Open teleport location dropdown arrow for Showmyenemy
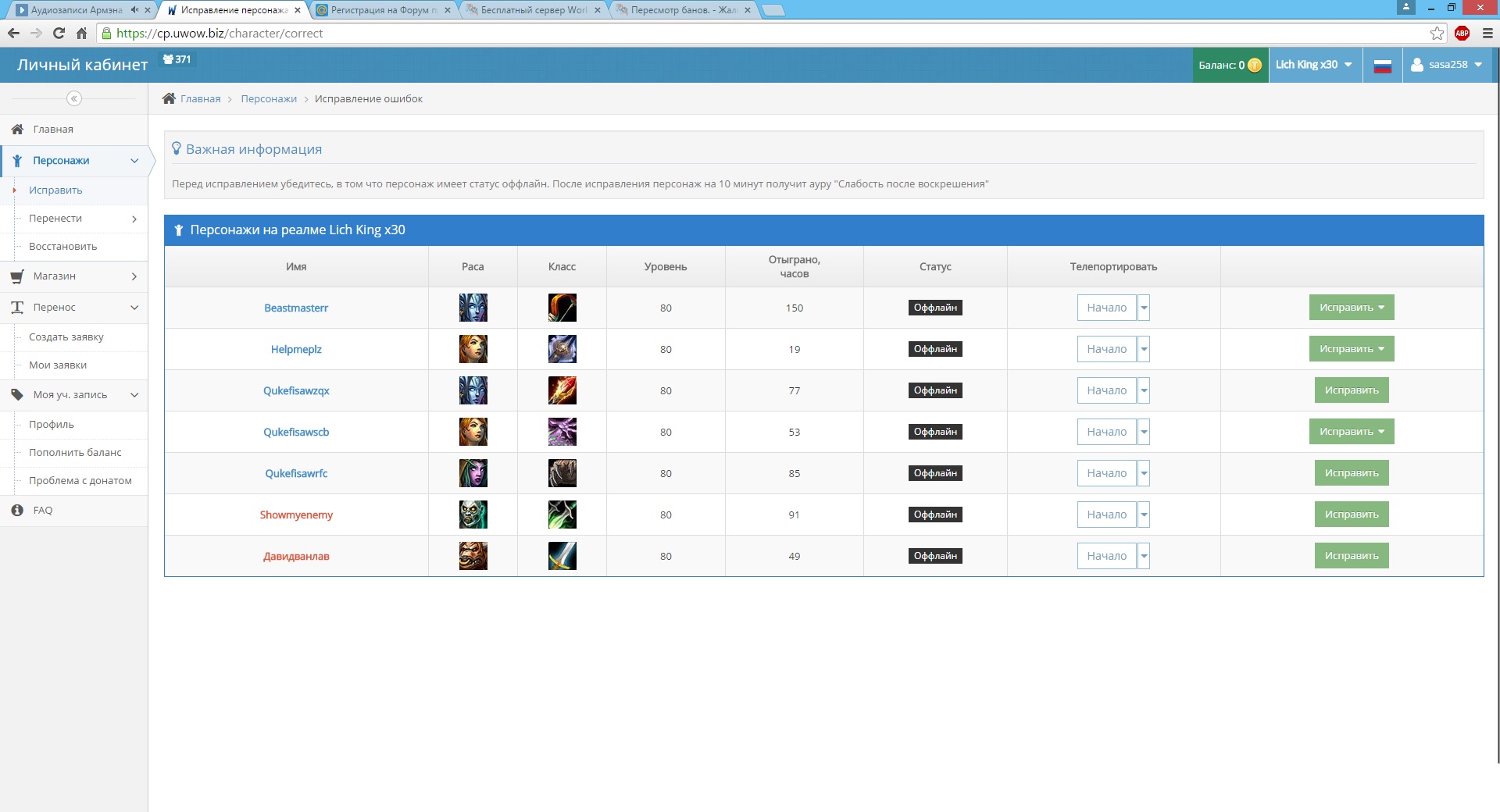The width and height of the screenshot is (1500, 812). coord(1144,515)
